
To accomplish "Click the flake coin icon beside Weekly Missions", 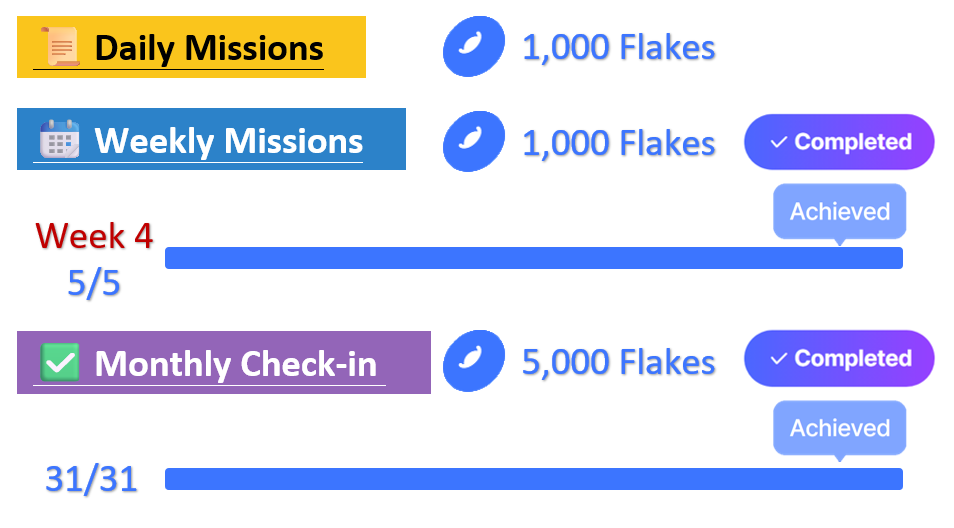I will (x=473, y=141).
